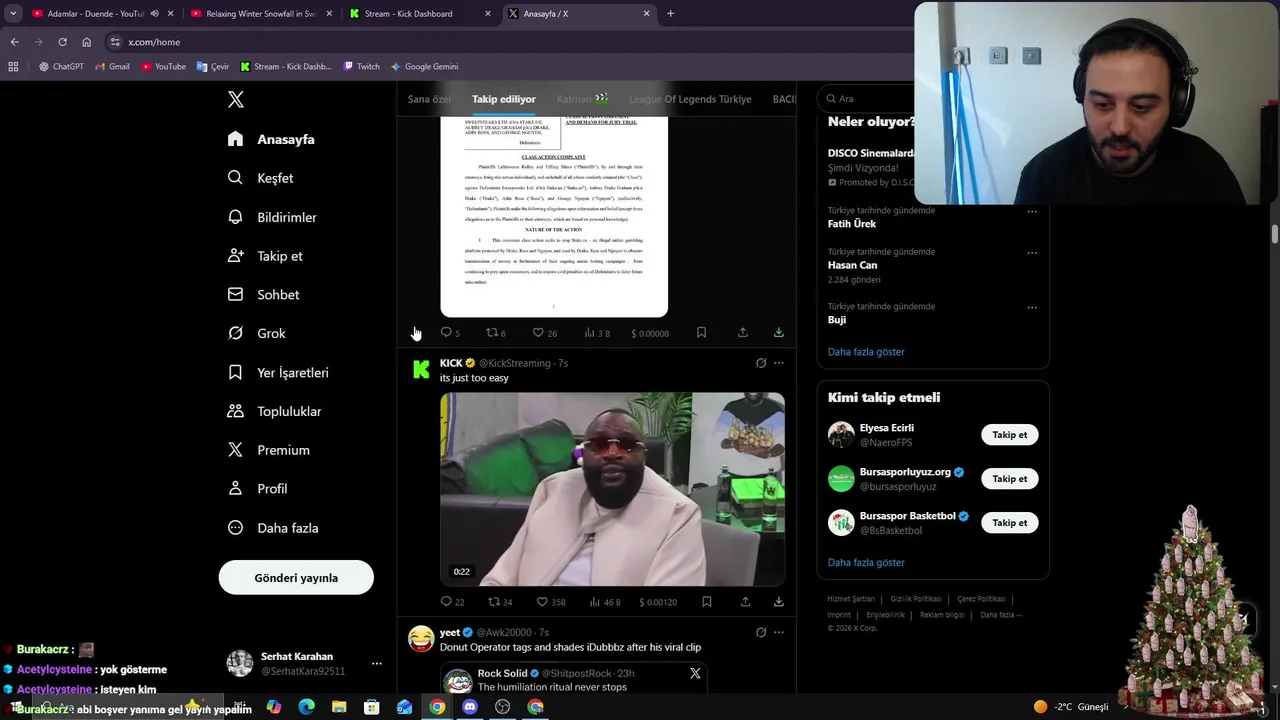The image size is (1280, 720).
Task: Open Keşfet from the sidebar
Action: click(x=260, y=178)
